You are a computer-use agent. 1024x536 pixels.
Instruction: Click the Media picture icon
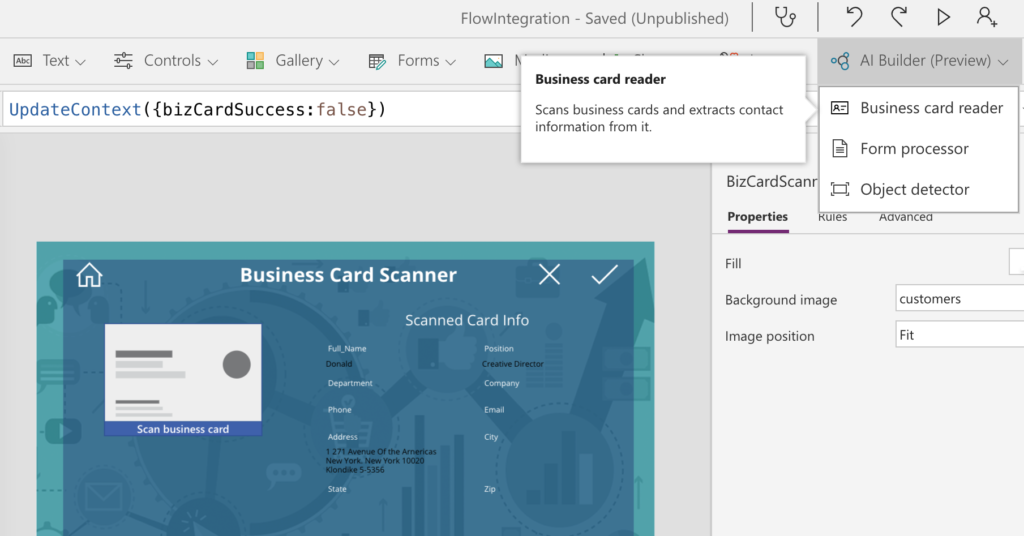point(494,61)
